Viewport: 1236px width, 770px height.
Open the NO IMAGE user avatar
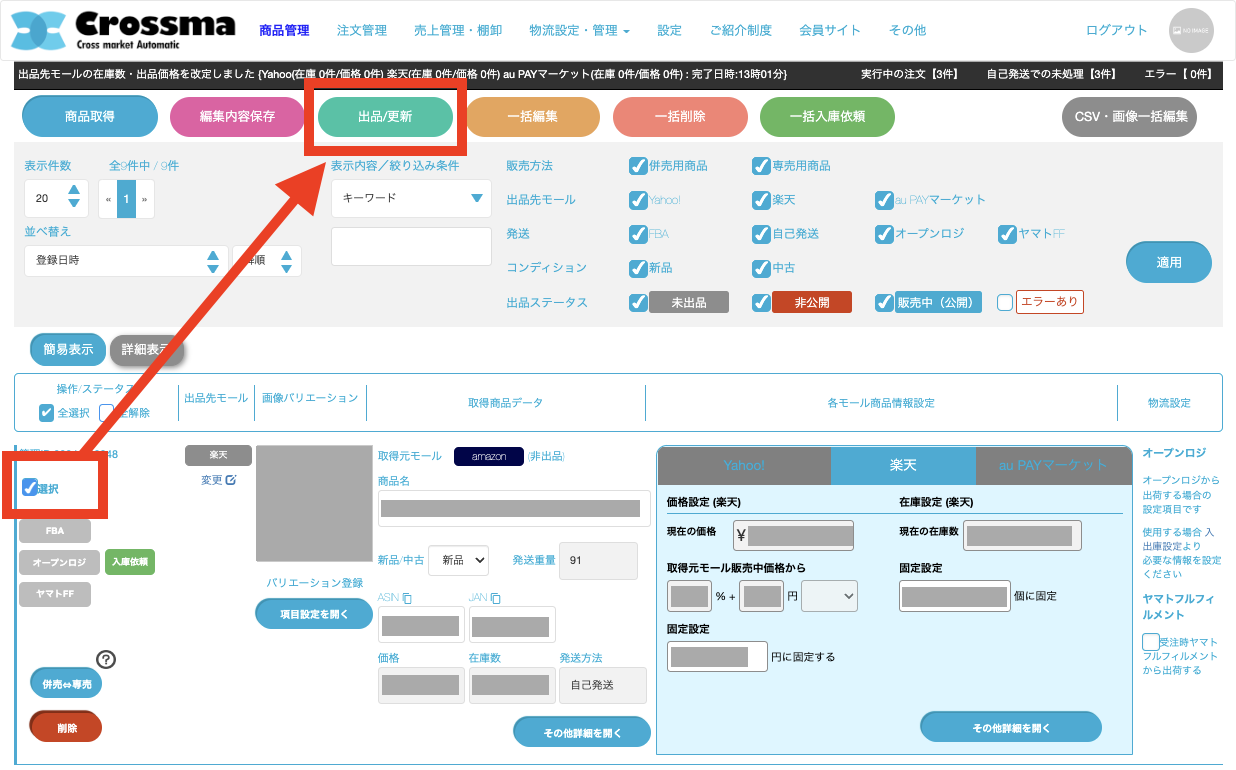1190,31
